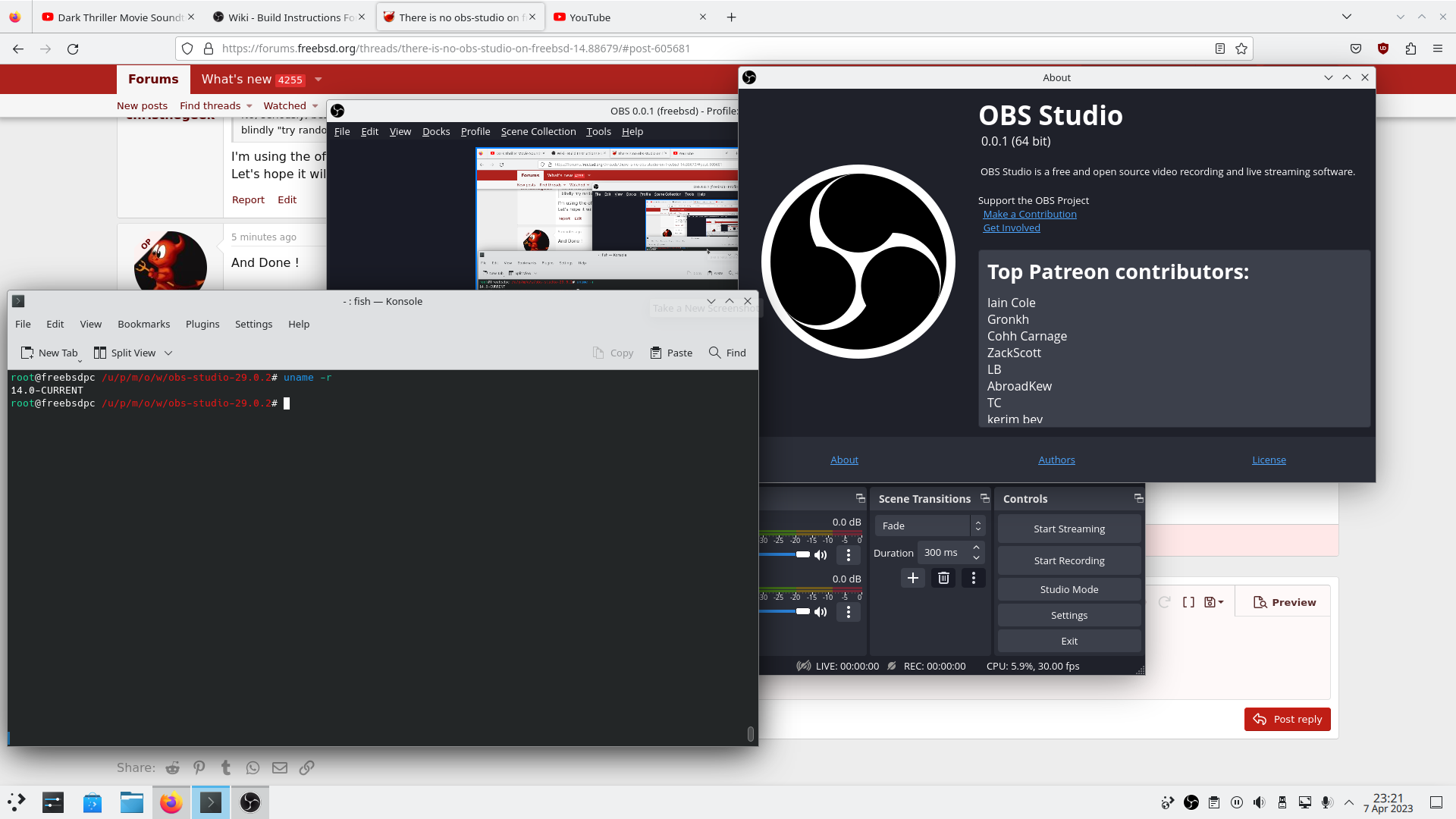Open the Scene Collection menu in OBS
The height and width of the screenshot is (819, 1456).
[538, 131]
